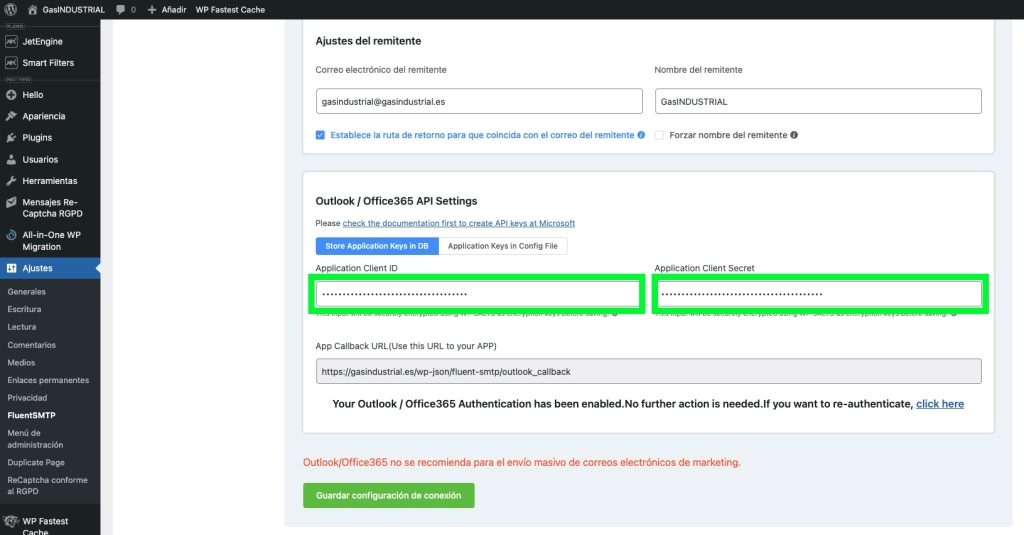Uncheck the return path matching checkbox

320,135
